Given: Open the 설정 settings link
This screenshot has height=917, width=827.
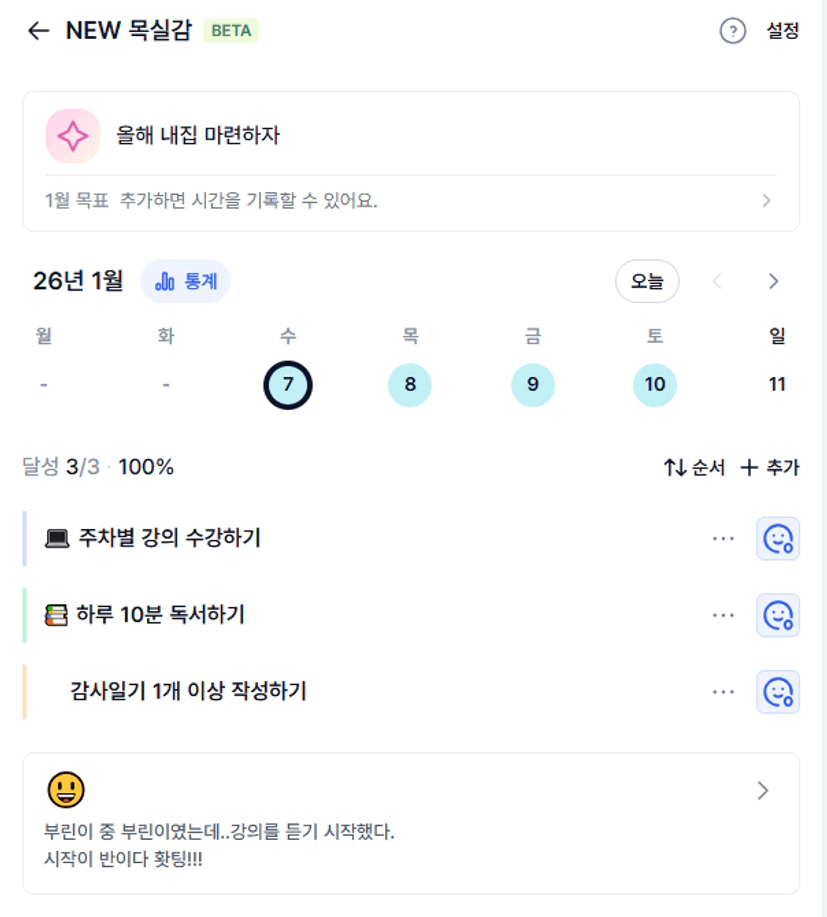Looking at the screenshot, I should click(783, 31).
